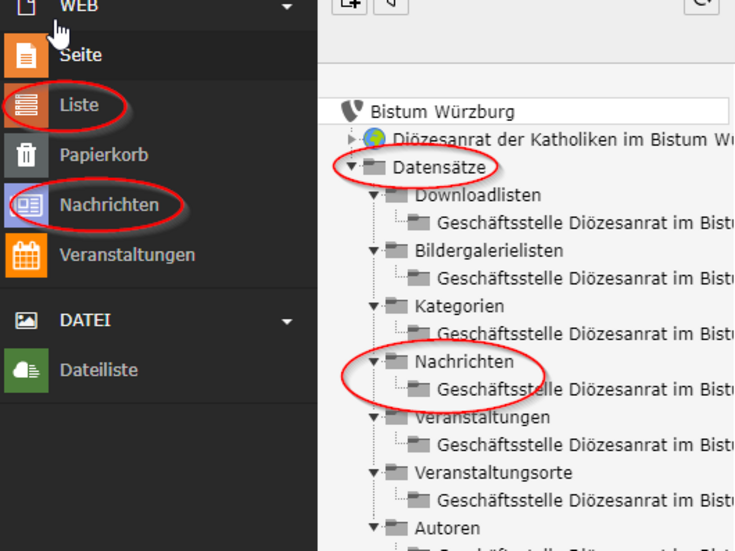Collapse the Kategorien folder arrow

point(374,306)
